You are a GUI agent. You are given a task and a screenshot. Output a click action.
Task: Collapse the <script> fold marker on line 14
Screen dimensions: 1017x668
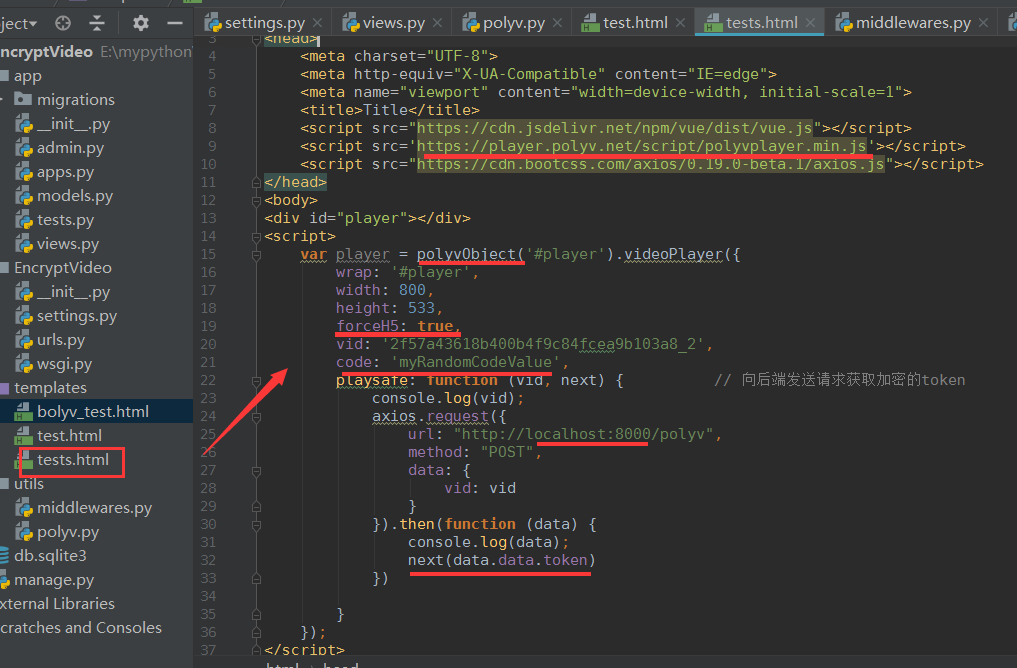[x=256, y=237]
